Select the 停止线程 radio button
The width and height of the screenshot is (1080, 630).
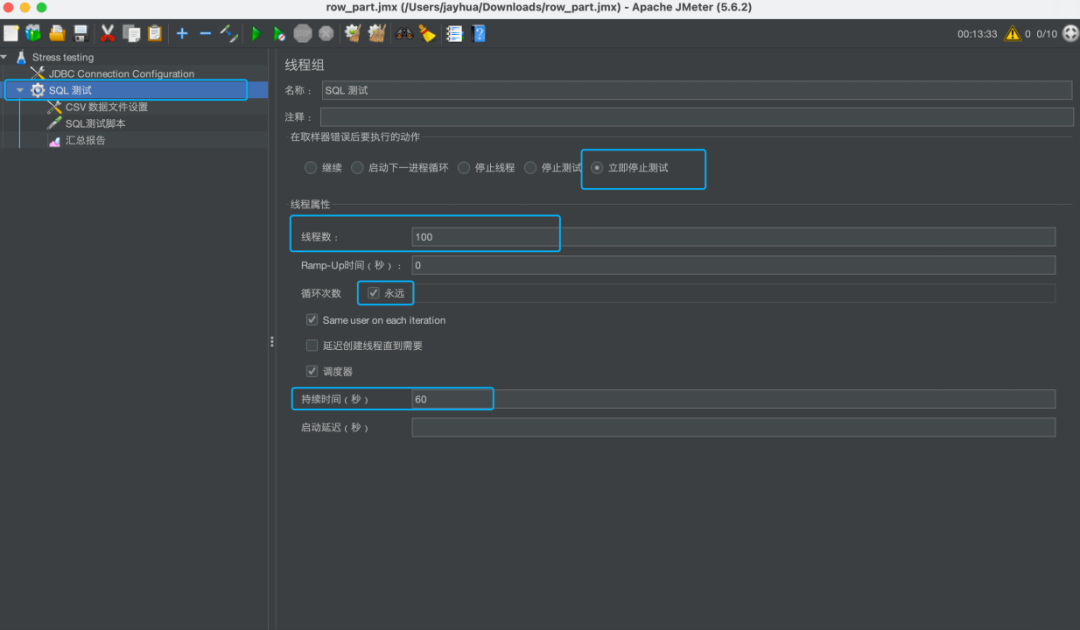point(464,167)
